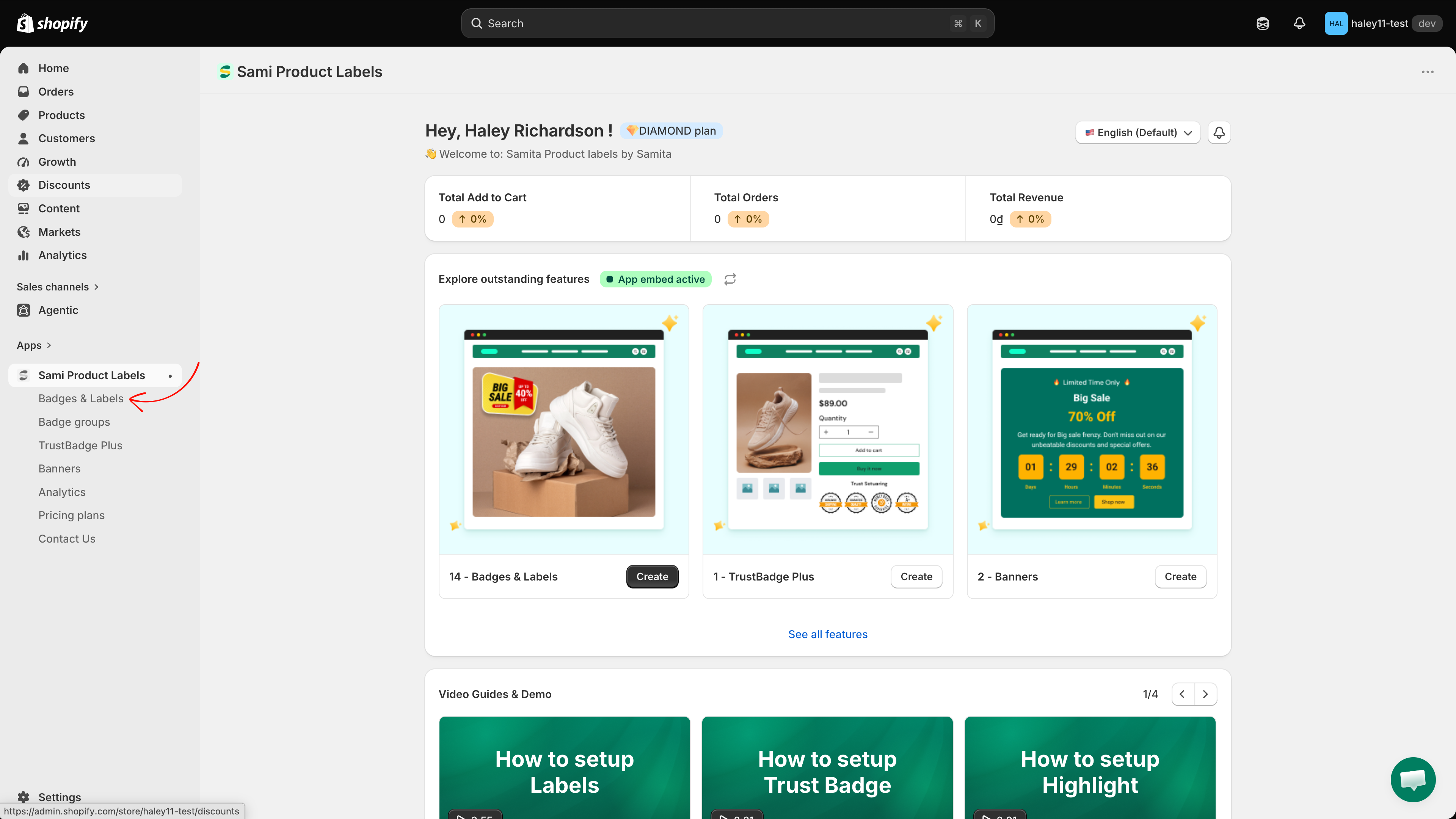The width and height of the screenshot is (1456, 819).
Task: Open app Analytics submenu item
Action: (x=62, y=492)
